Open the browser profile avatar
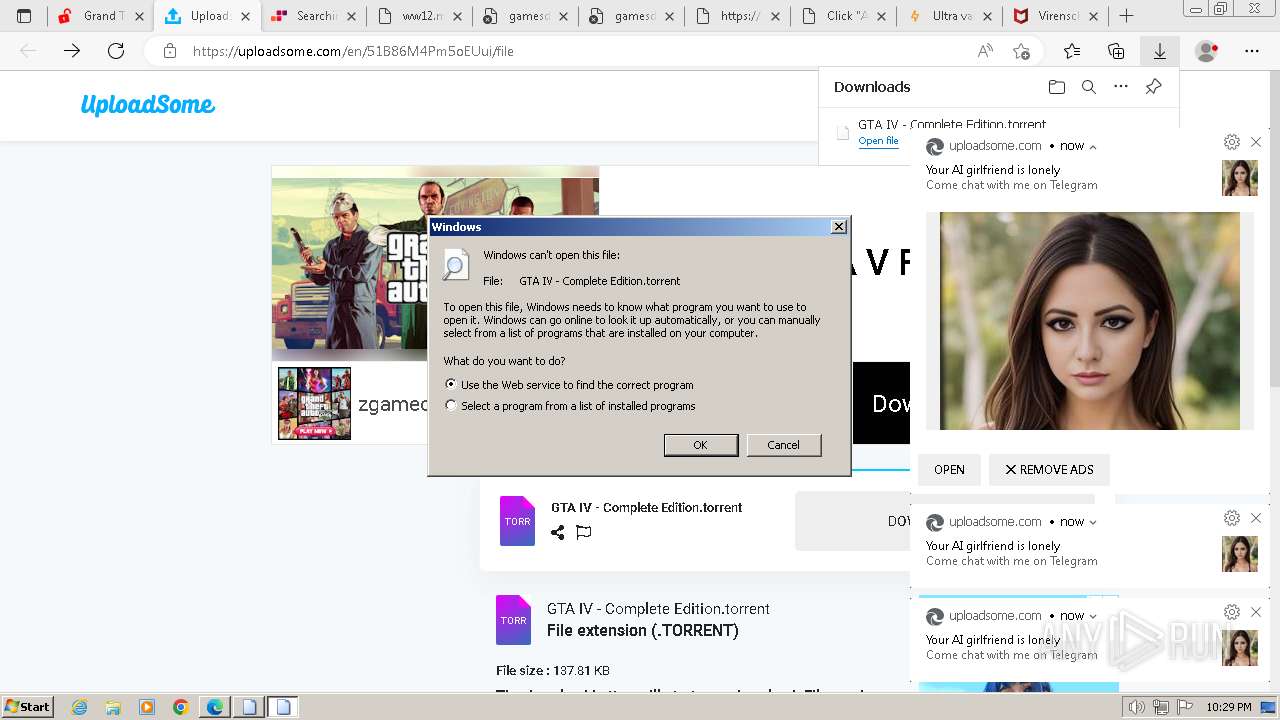 (x=1207, y=51)
